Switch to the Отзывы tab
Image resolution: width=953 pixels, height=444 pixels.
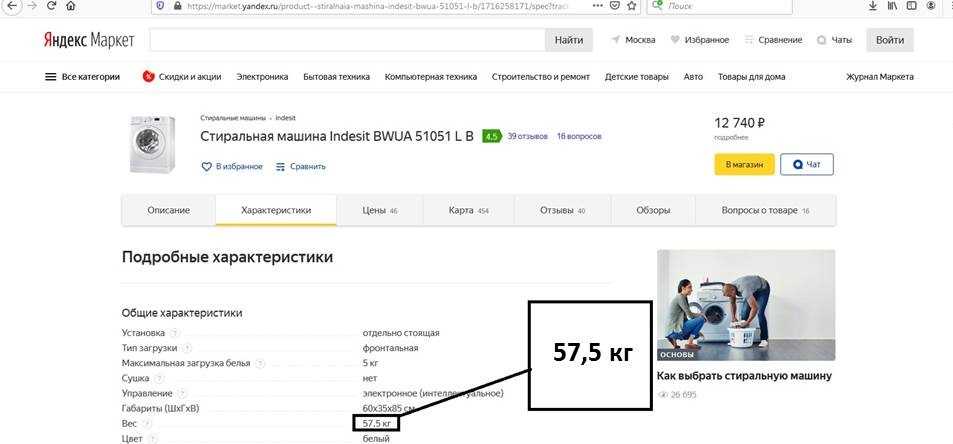562,210
